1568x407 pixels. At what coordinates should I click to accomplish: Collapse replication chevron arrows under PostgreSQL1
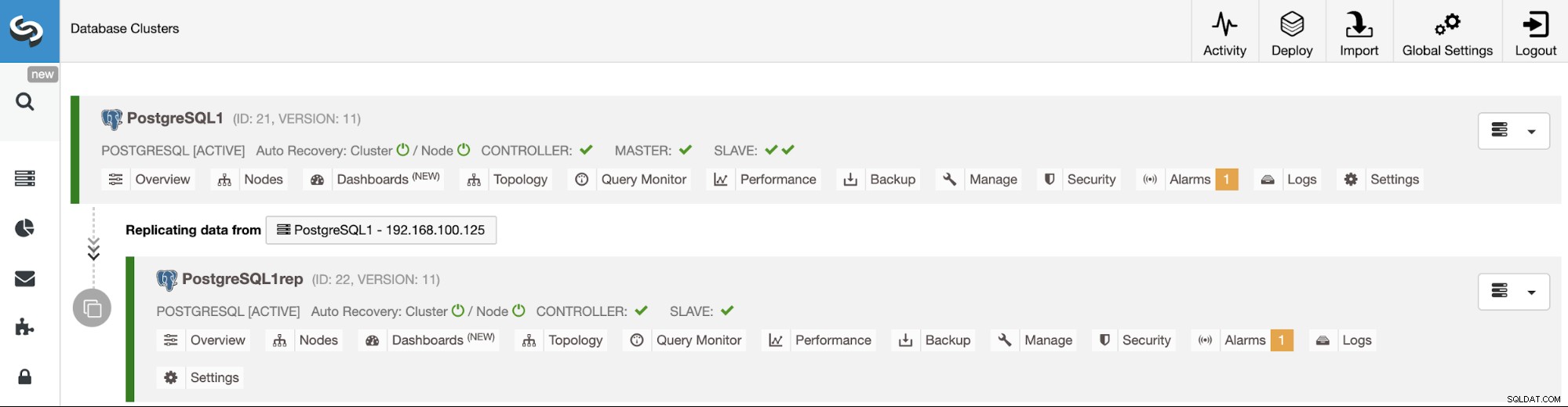[93, 249]
